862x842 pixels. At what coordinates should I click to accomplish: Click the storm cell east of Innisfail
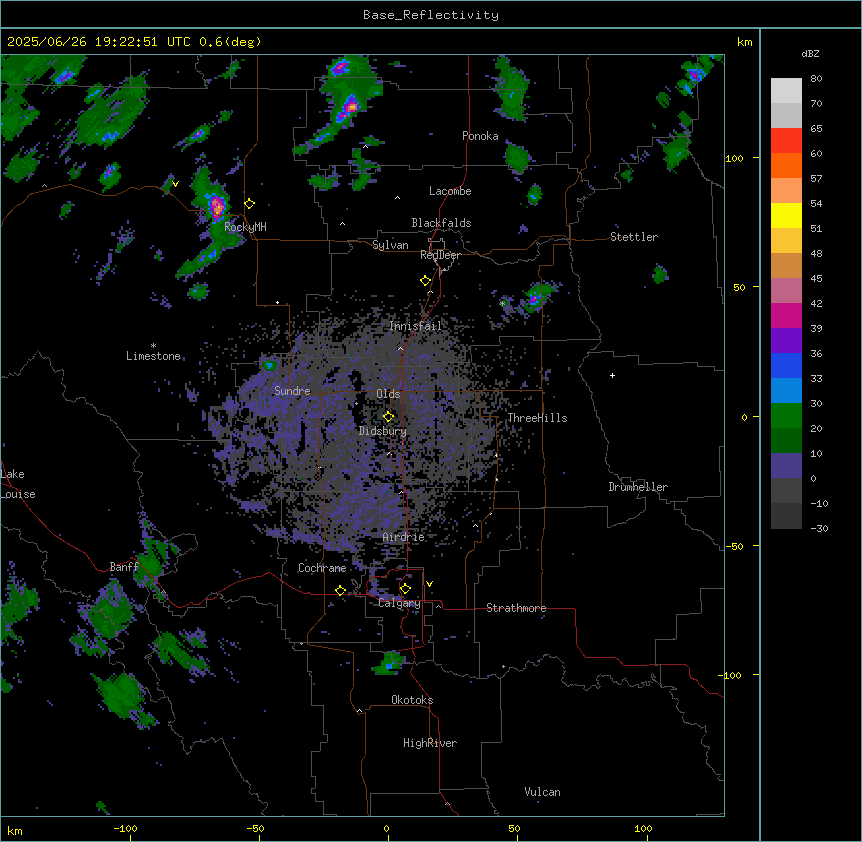(x=534, y=298)
